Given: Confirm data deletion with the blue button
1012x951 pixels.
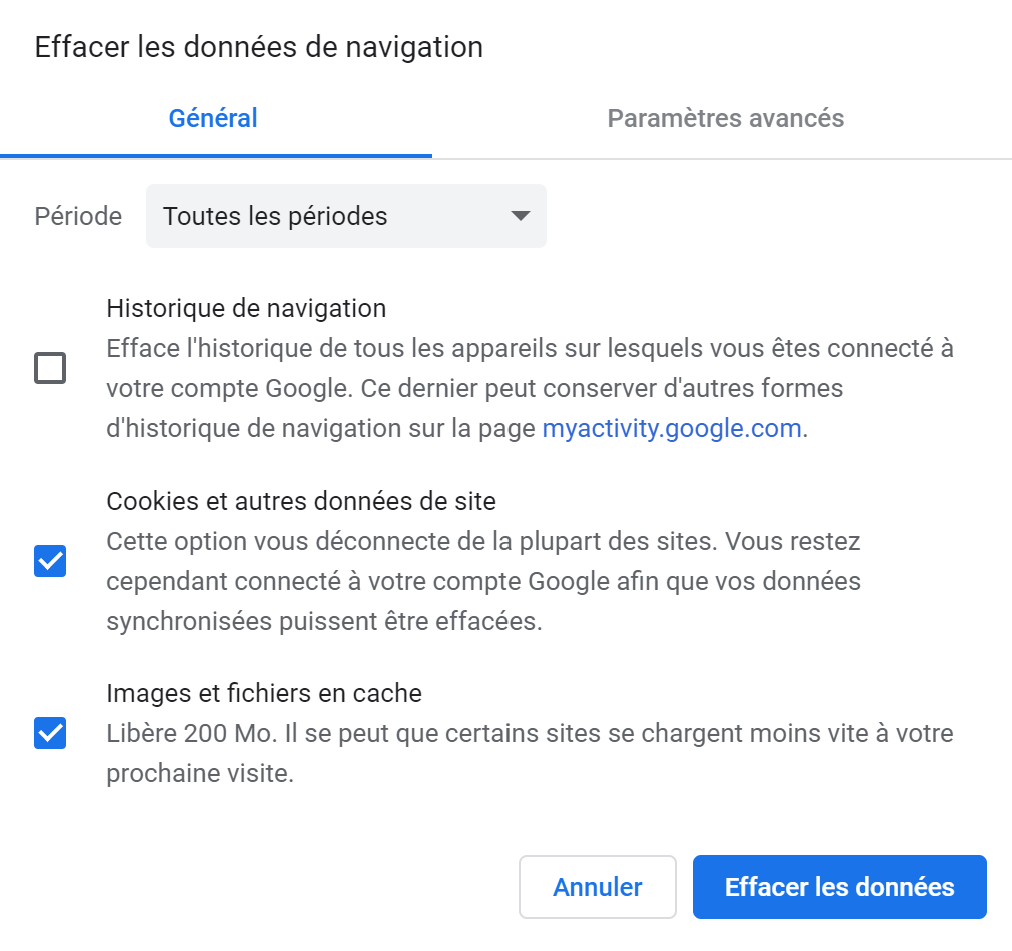Looking at the screenshot, I should click(839, 886).
